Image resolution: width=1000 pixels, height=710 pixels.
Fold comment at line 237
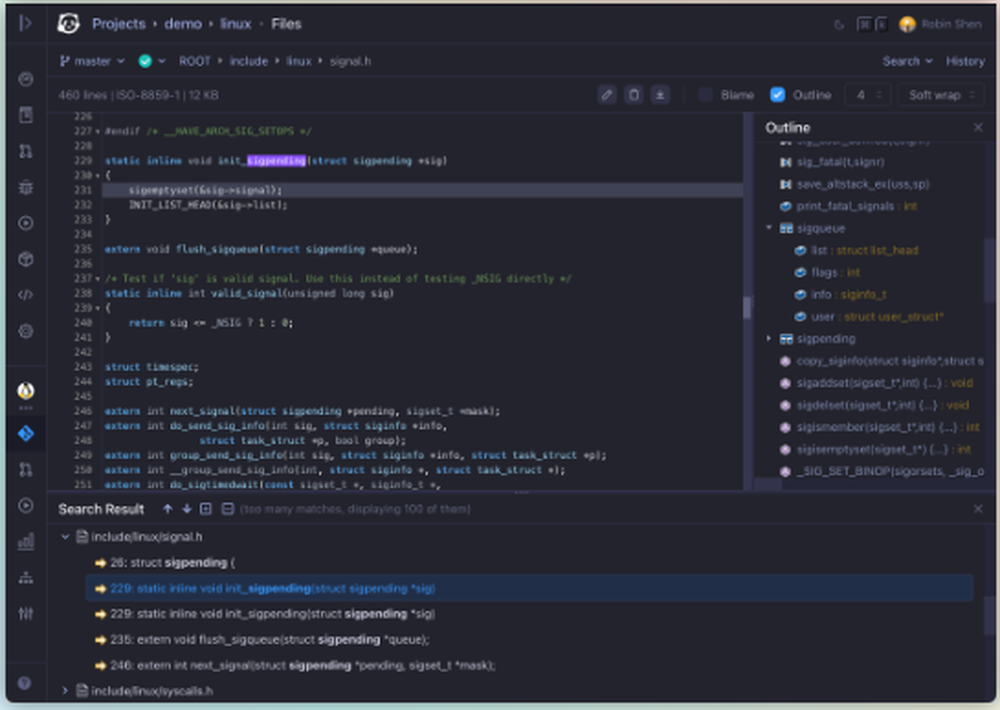98,279
